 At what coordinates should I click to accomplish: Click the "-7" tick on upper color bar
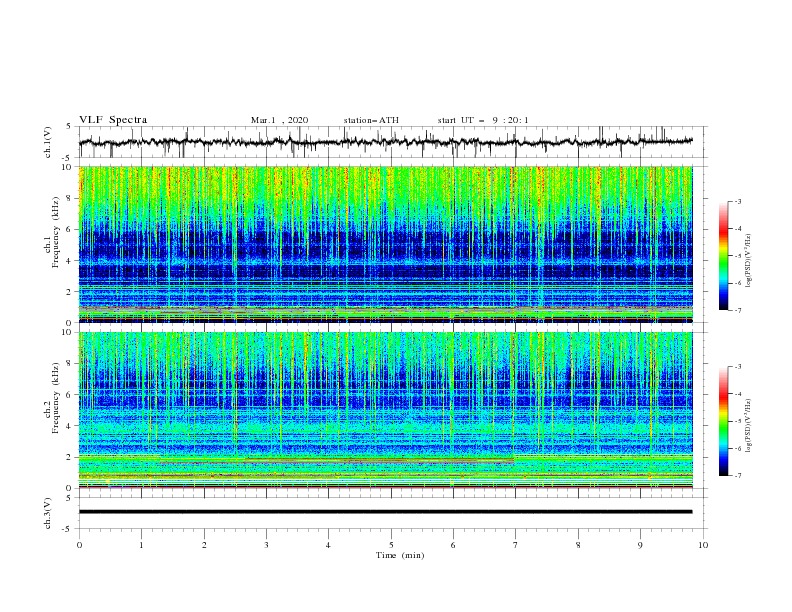click(x=738, y=310)
